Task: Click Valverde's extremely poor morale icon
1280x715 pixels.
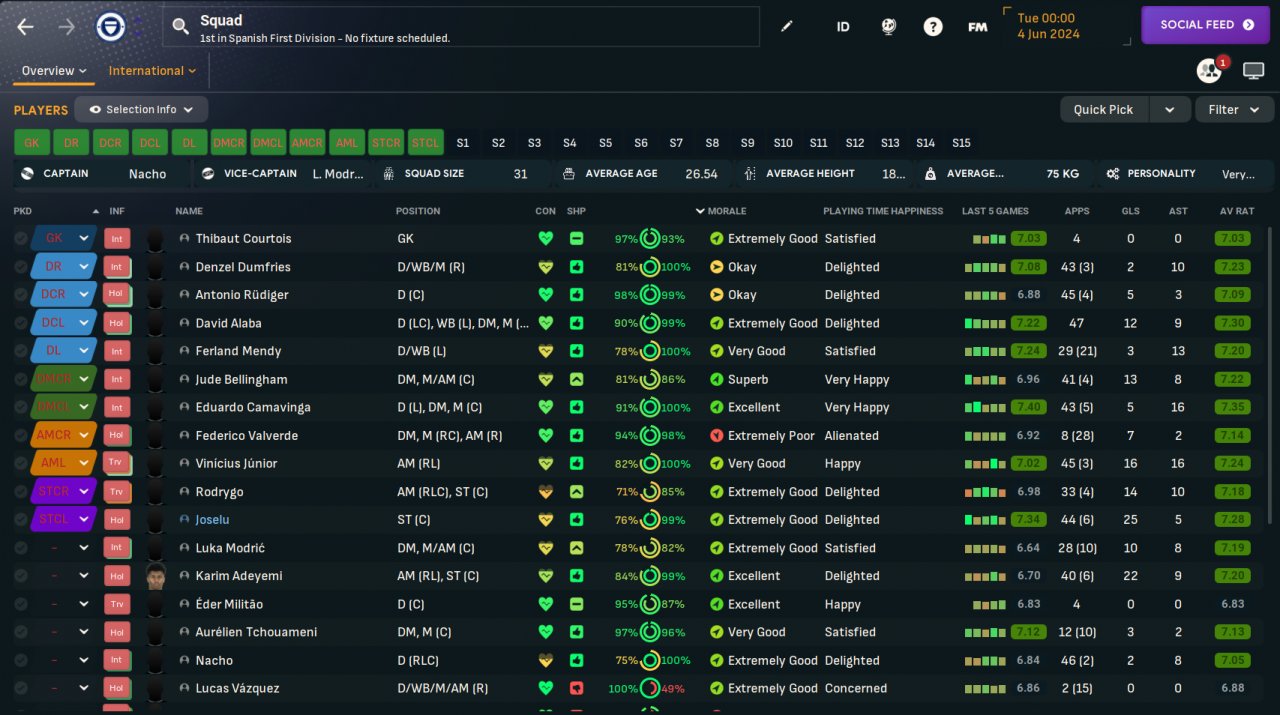Action: (716, 436)
